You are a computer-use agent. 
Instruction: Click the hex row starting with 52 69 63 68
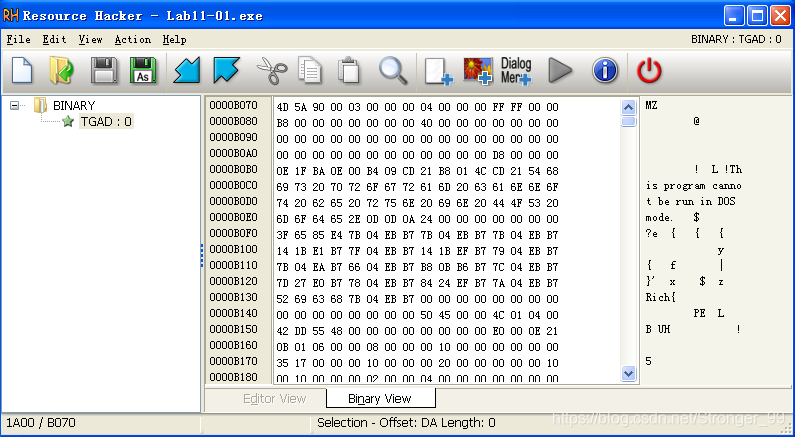[x=417, y=299]
